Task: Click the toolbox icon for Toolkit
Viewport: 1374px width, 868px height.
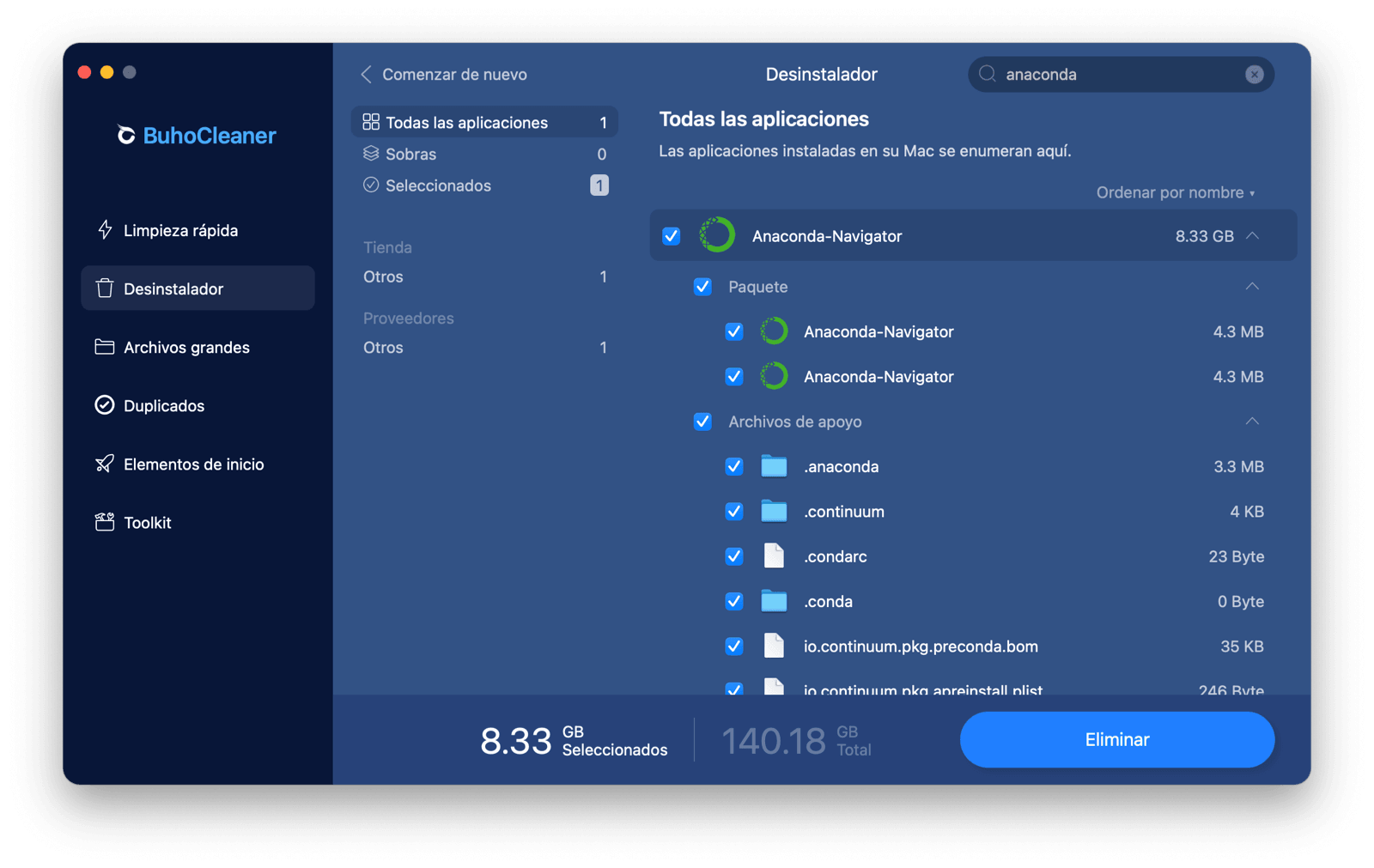Action: (x=105, y=522)
